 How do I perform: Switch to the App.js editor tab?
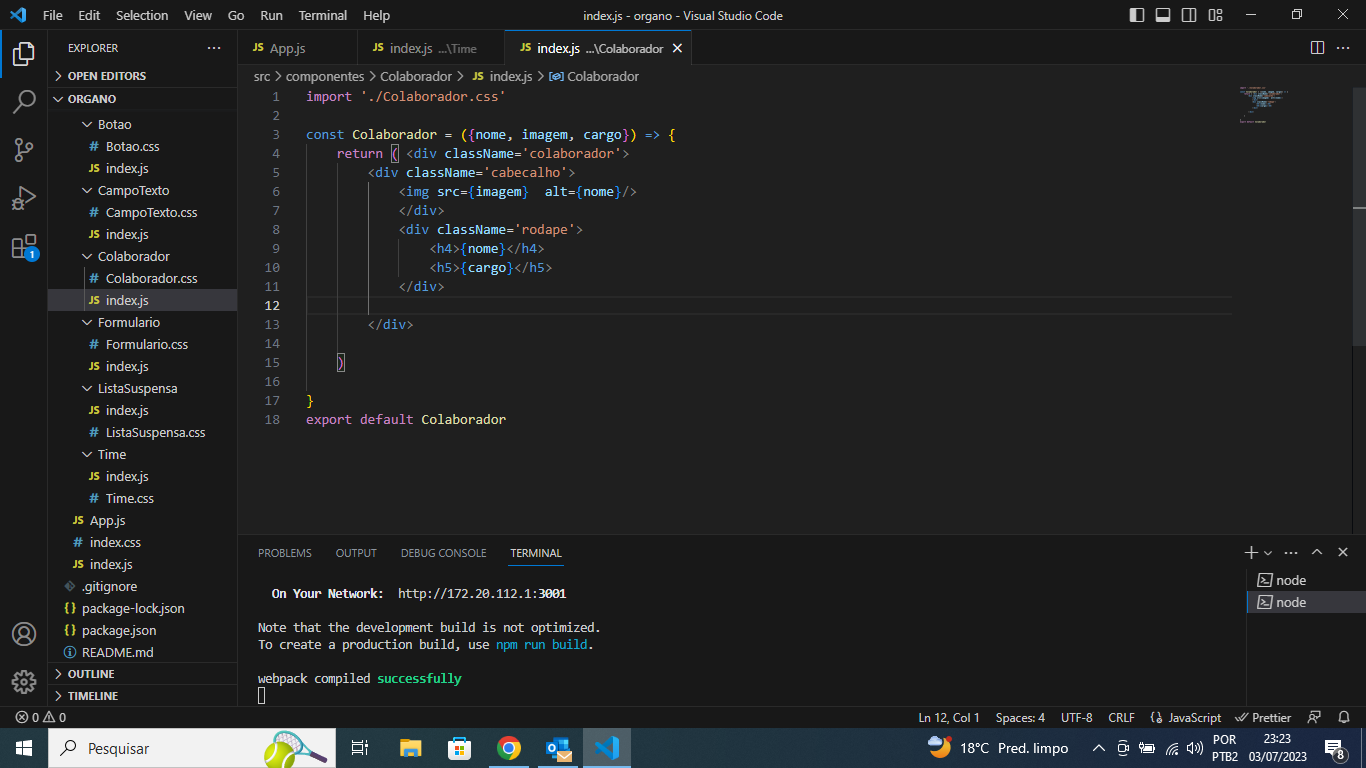point(297,48)
